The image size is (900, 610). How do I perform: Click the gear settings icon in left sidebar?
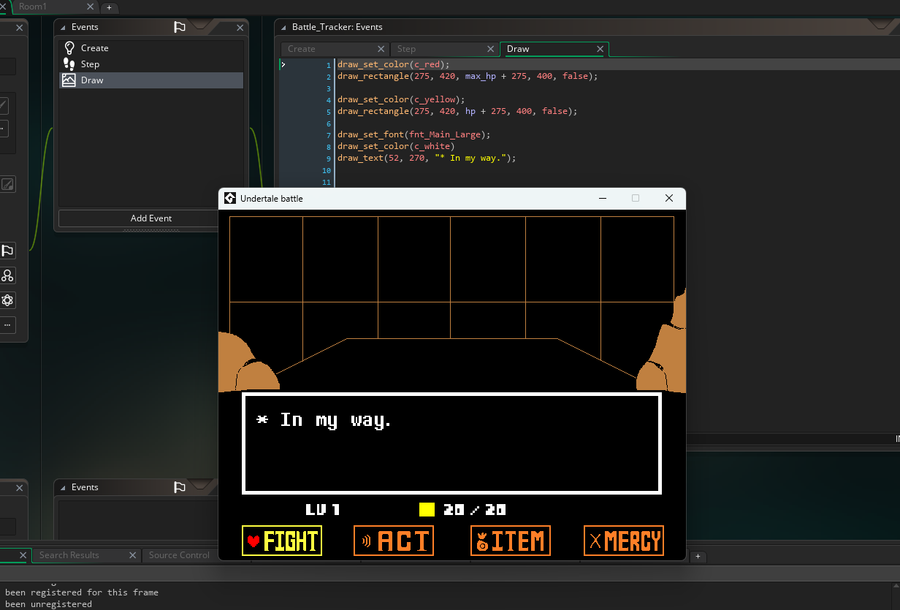(7, 300)
